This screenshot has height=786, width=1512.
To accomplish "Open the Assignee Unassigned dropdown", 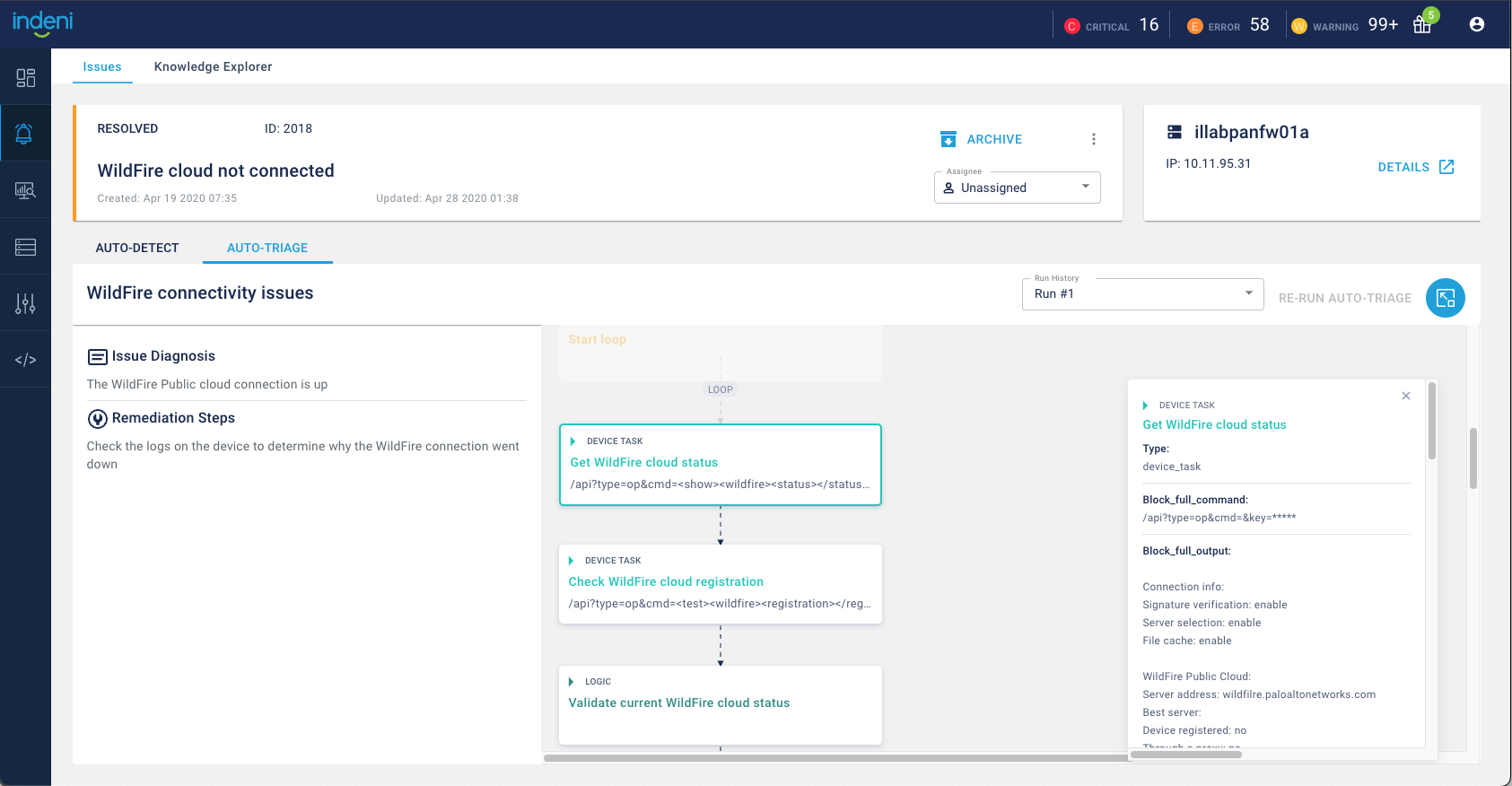I will pos(1018,188).
